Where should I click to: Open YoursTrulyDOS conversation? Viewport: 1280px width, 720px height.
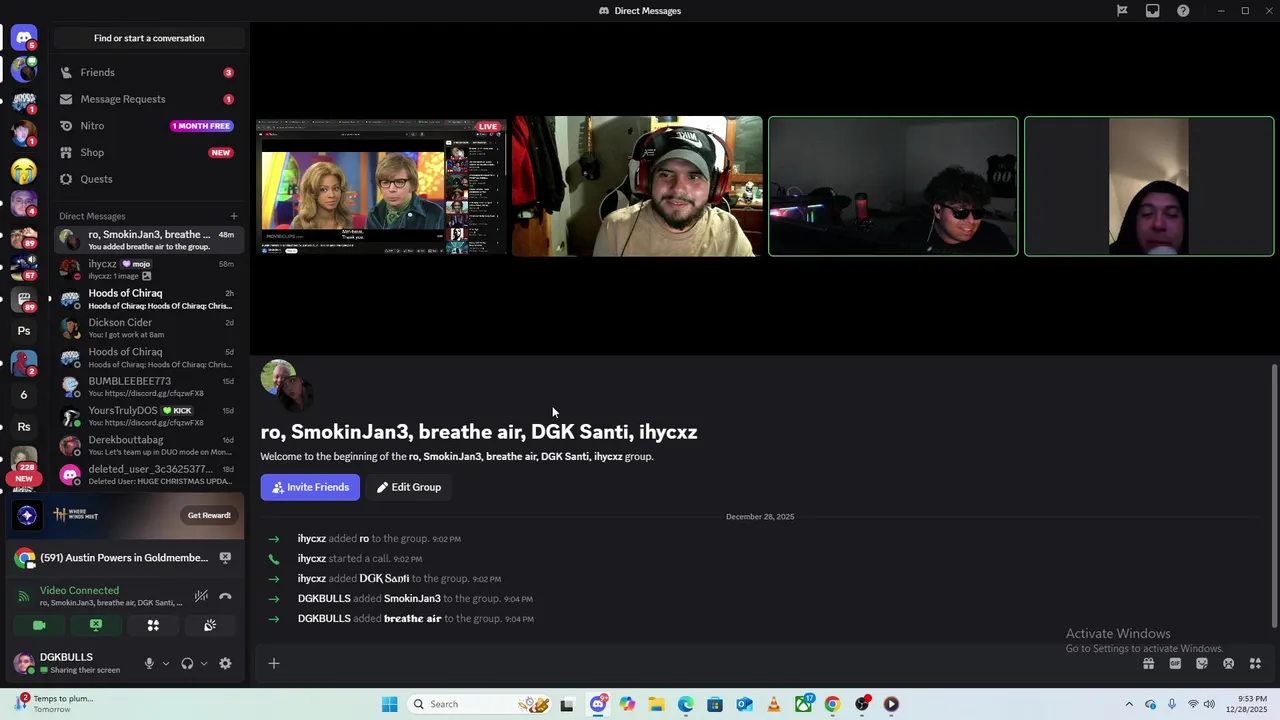[x=148, y=416]
